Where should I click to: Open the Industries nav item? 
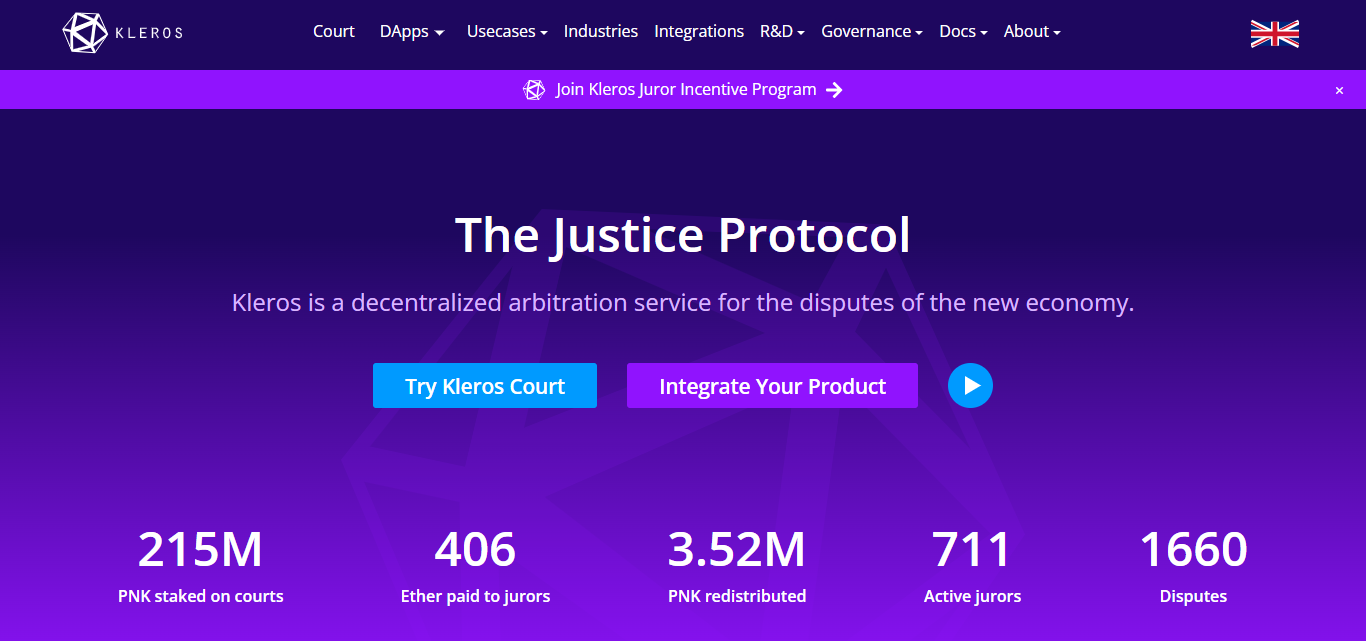point(600,32)
